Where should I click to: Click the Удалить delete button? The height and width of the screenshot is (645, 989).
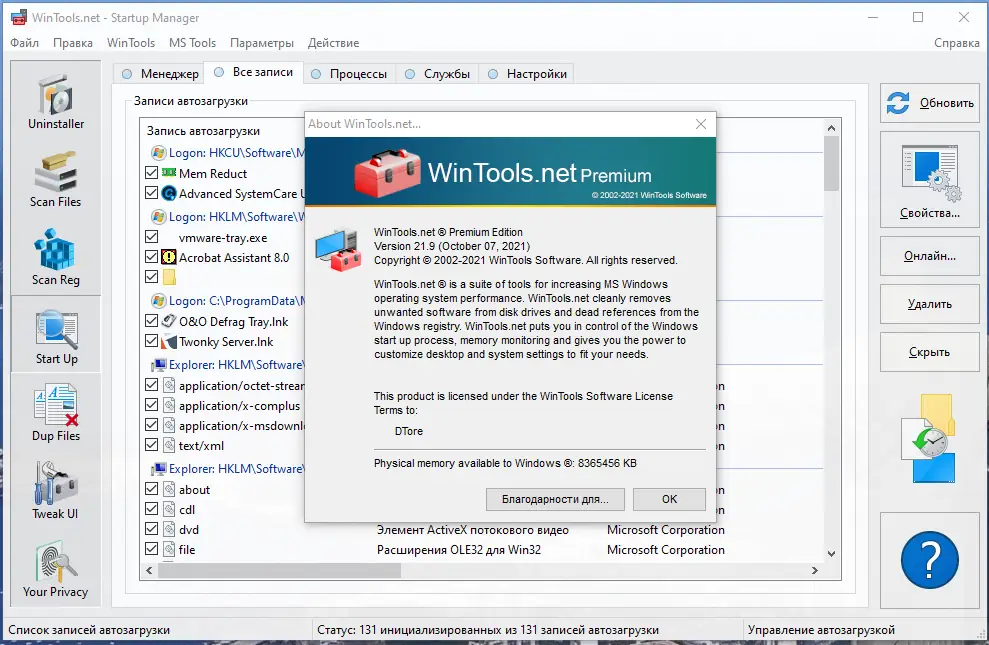click(x=930, y=304)
